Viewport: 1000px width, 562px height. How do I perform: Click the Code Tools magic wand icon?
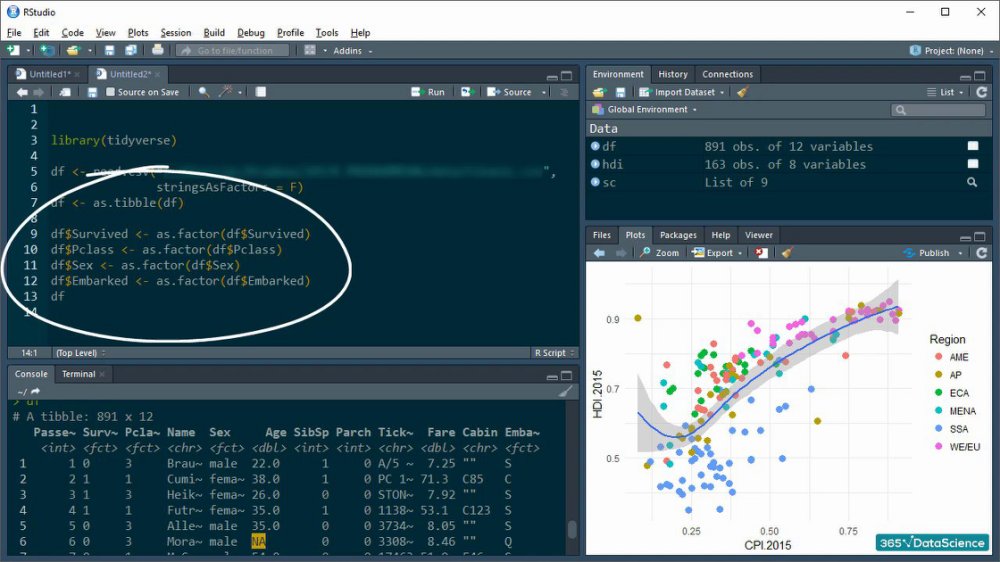coord(225,92)
